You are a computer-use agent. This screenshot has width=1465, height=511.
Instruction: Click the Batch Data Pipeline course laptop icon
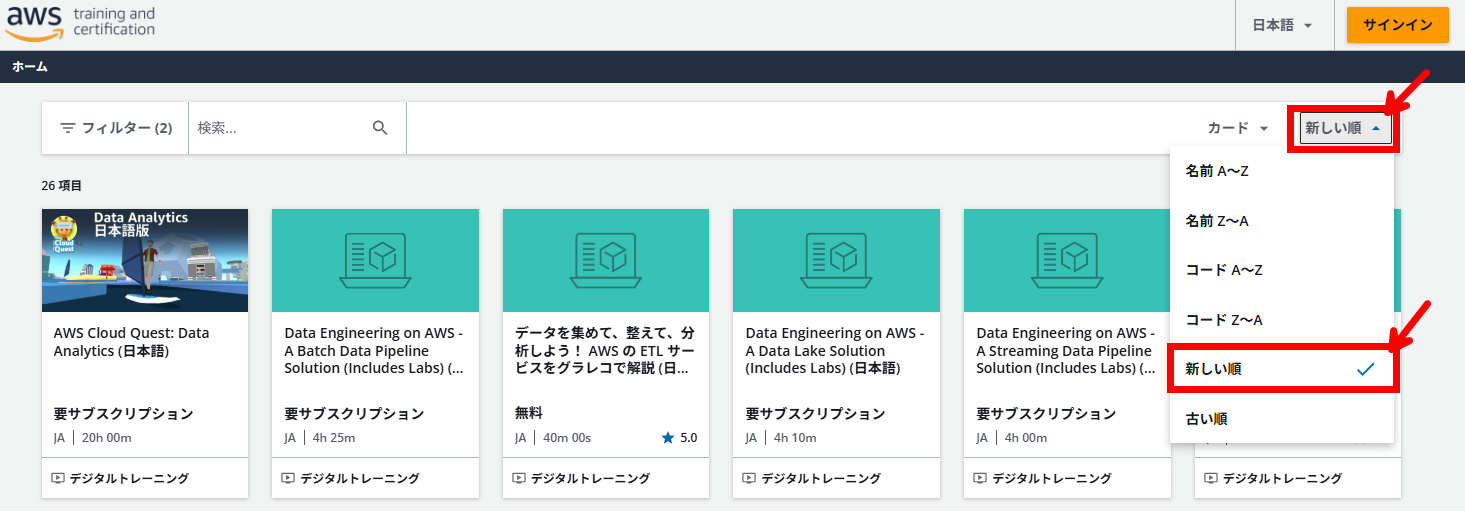[375, 260]
